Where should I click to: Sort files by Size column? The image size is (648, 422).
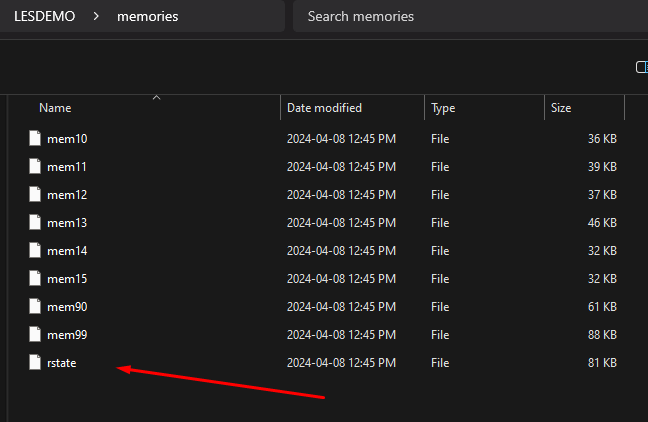(560, 108)
